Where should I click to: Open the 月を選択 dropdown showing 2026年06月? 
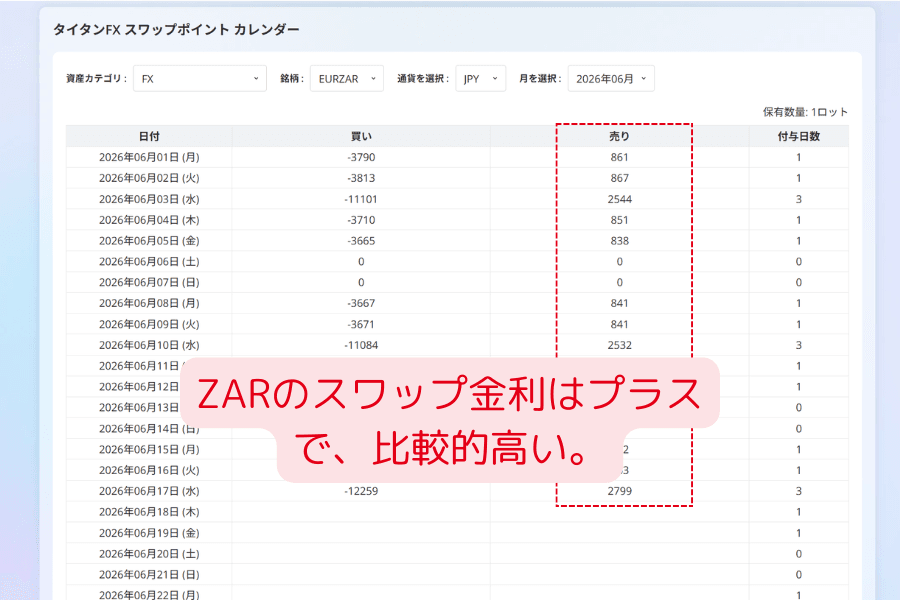pos(611,79)
